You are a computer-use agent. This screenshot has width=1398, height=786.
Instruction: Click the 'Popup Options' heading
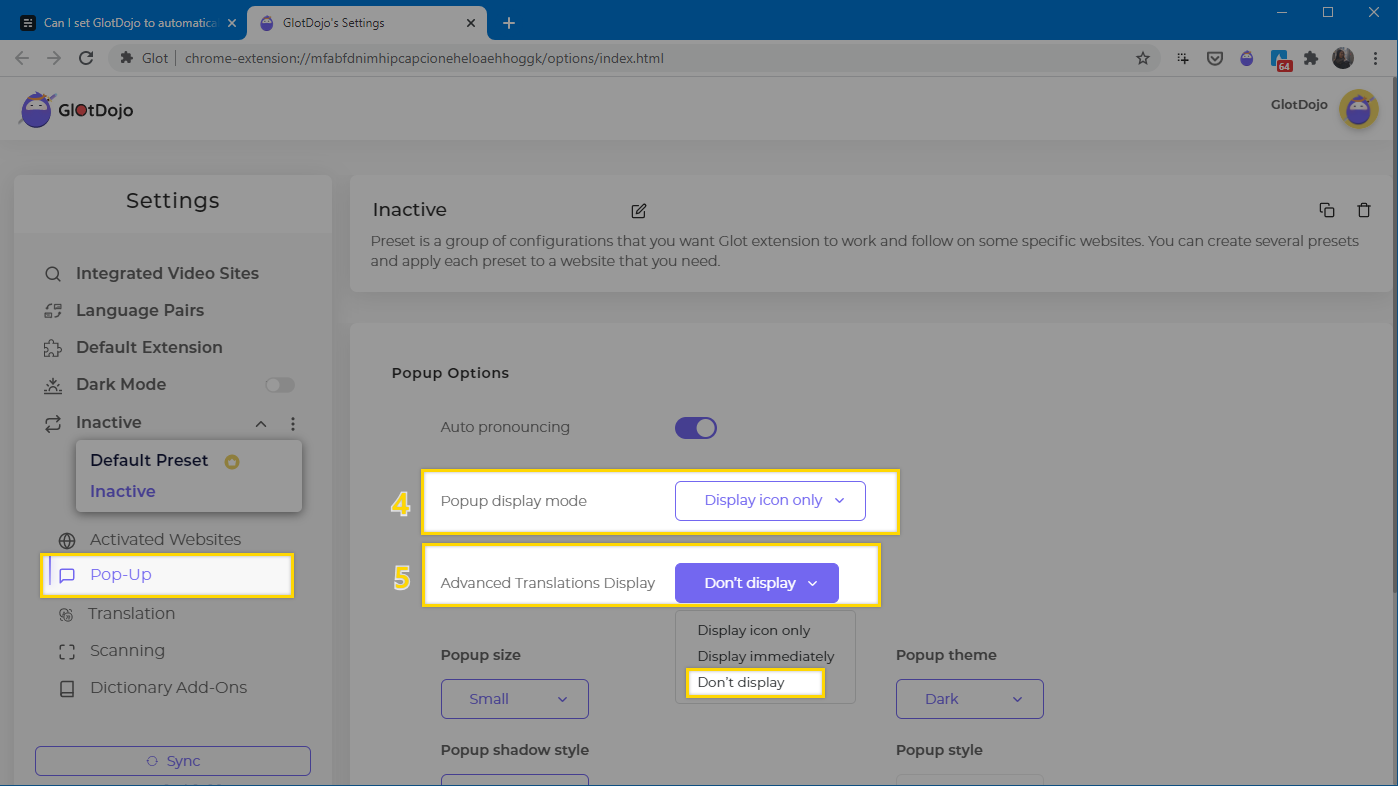tap(450, 373)
